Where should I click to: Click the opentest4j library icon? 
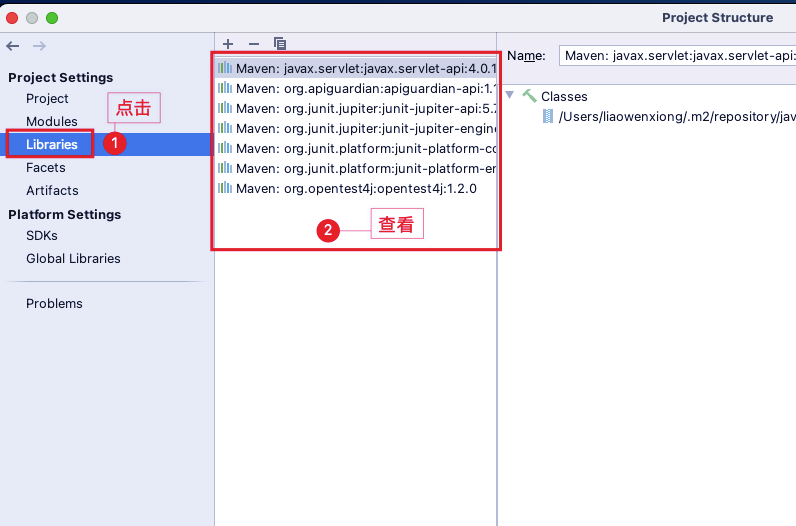(x=225, y=188)
